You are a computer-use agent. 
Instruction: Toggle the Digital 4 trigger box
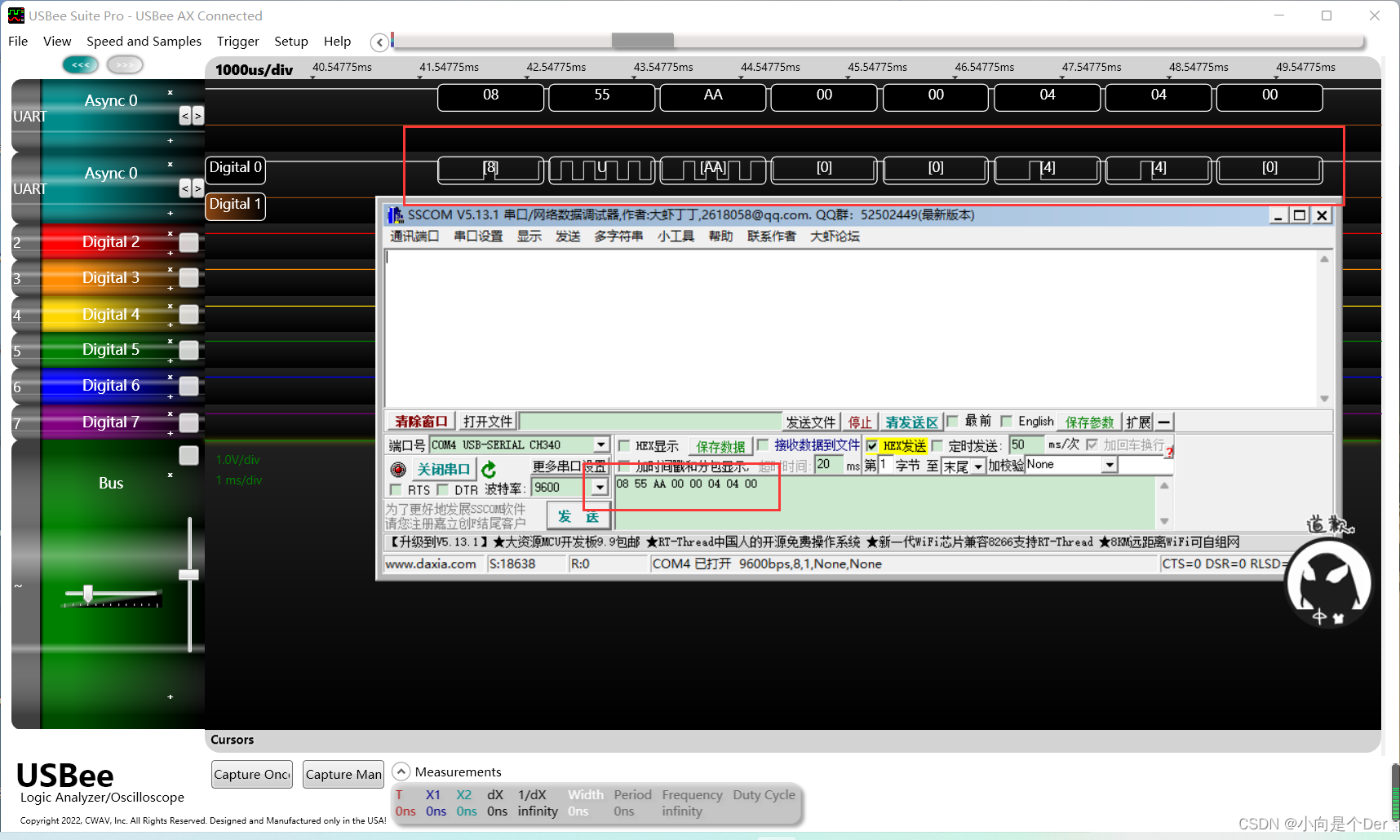[x=188, y=314]
